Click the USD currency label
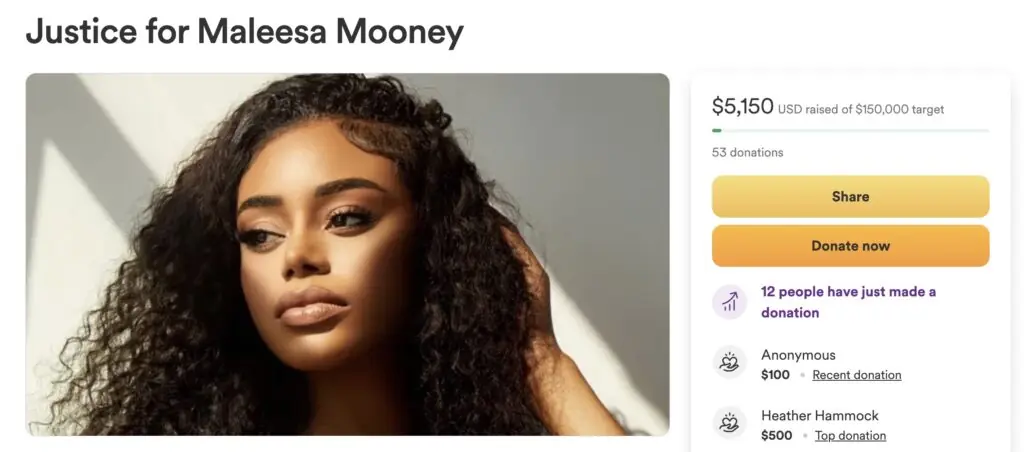1024x452 pixels. 790,109
